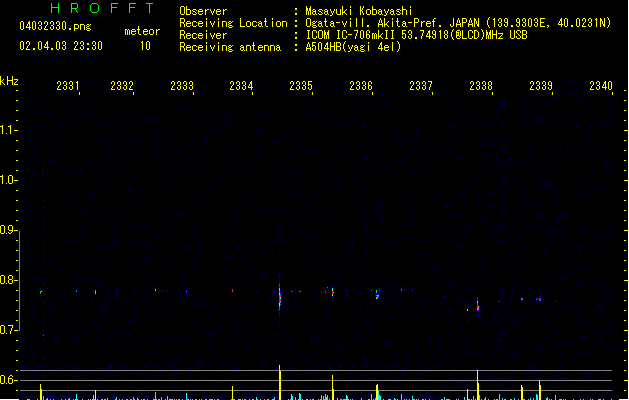Screen dimensions: 629x400
Task: Click the meteor label
Action: (142, 31)
